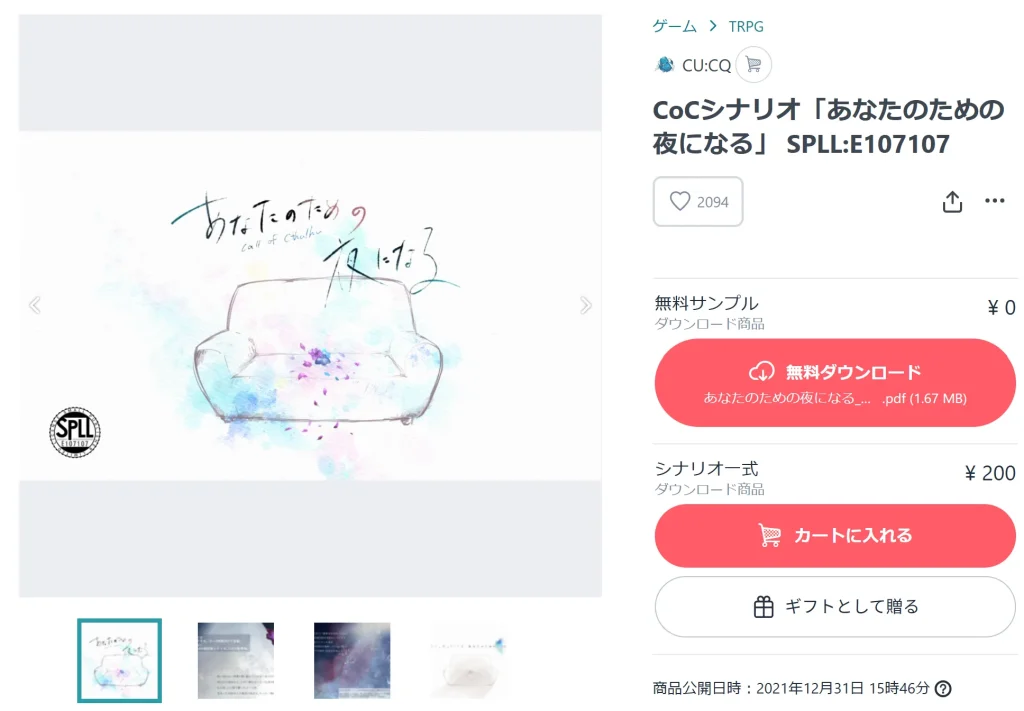The image size is (1024, 711).
Task: Select the fourth white thumbnail
Action: pos(468,661)
